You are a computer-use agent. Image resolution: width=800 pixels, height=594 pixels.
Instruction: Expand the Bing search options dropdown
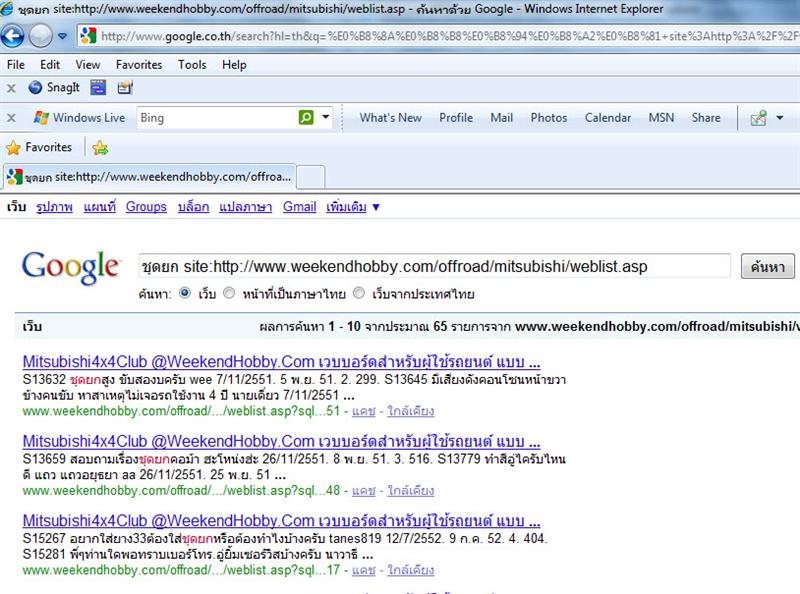pos(326,117)
